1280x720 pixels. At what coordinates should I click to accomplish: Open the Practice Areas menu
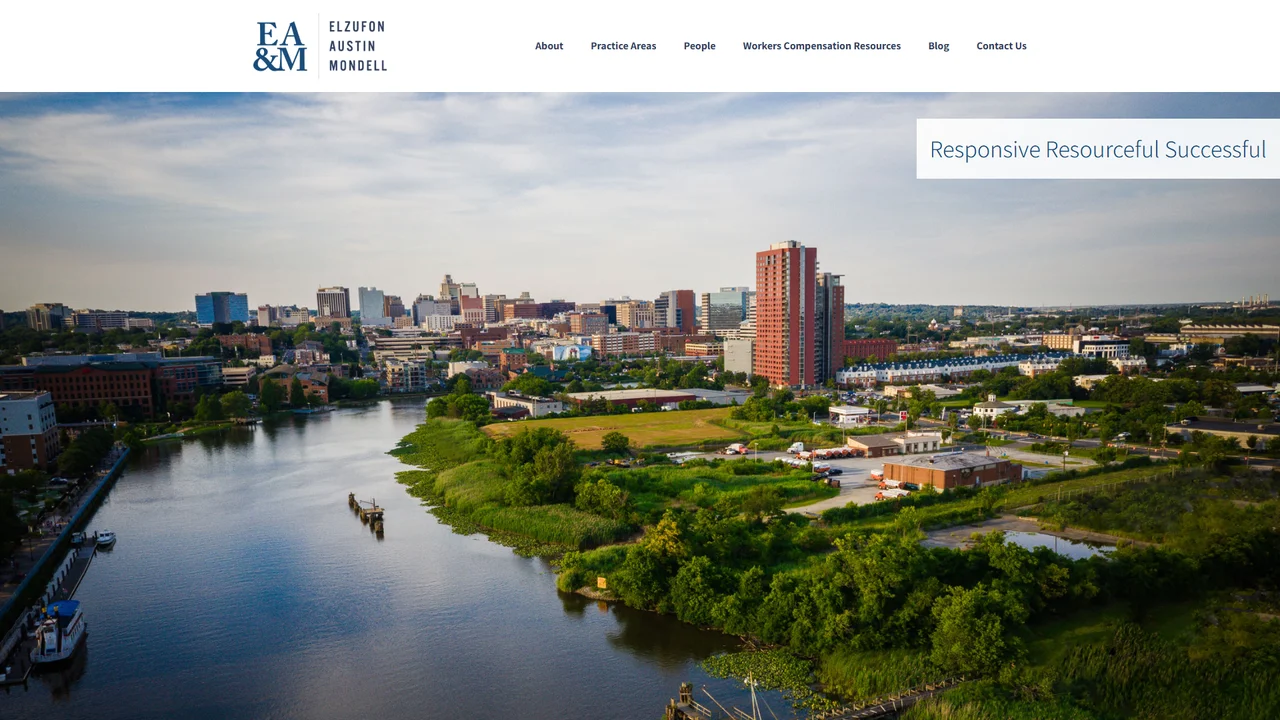coord(623,46)
